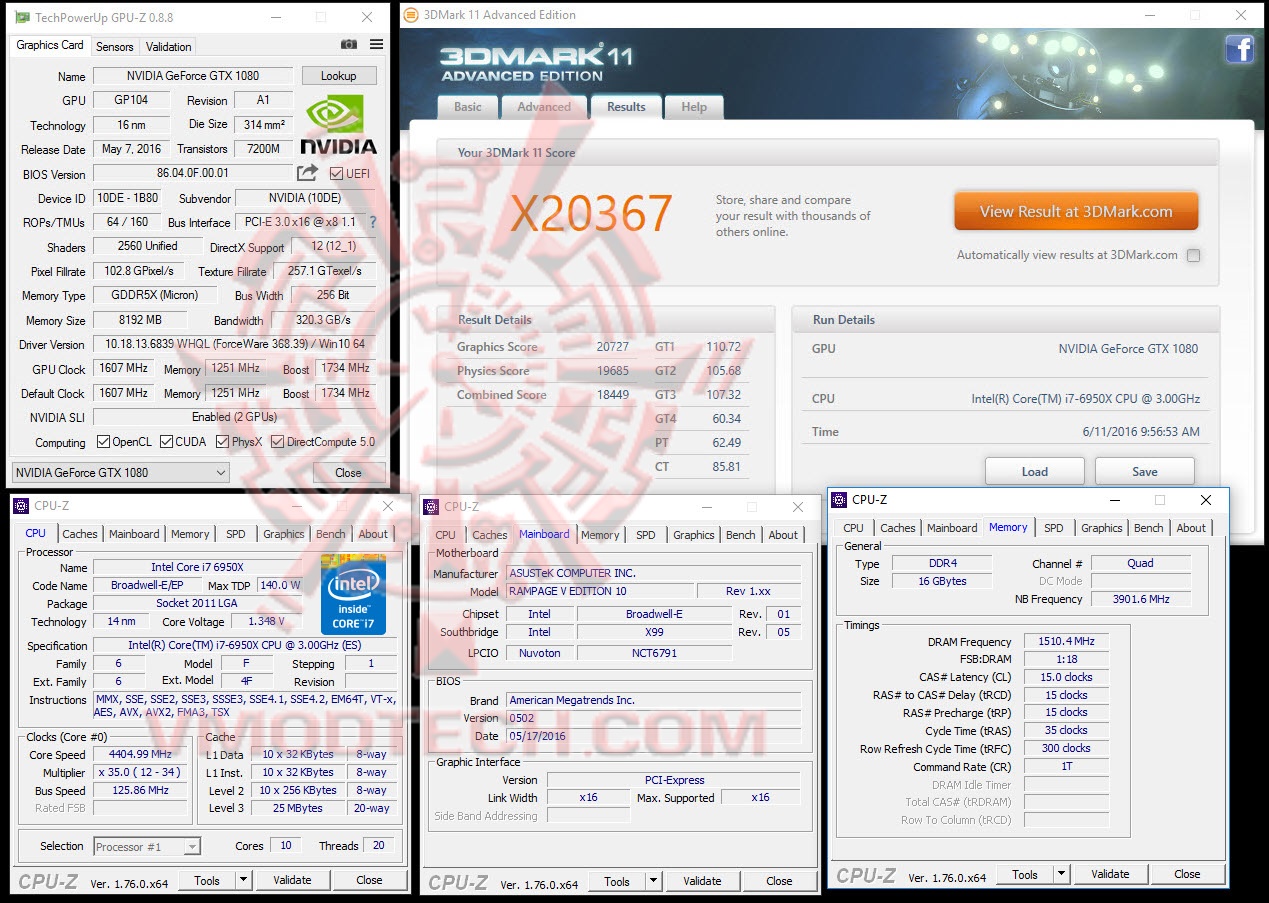Open the NVIDIA GeForce GTX 1080 dropdown in GPU-Z

(x=121, y=472)
